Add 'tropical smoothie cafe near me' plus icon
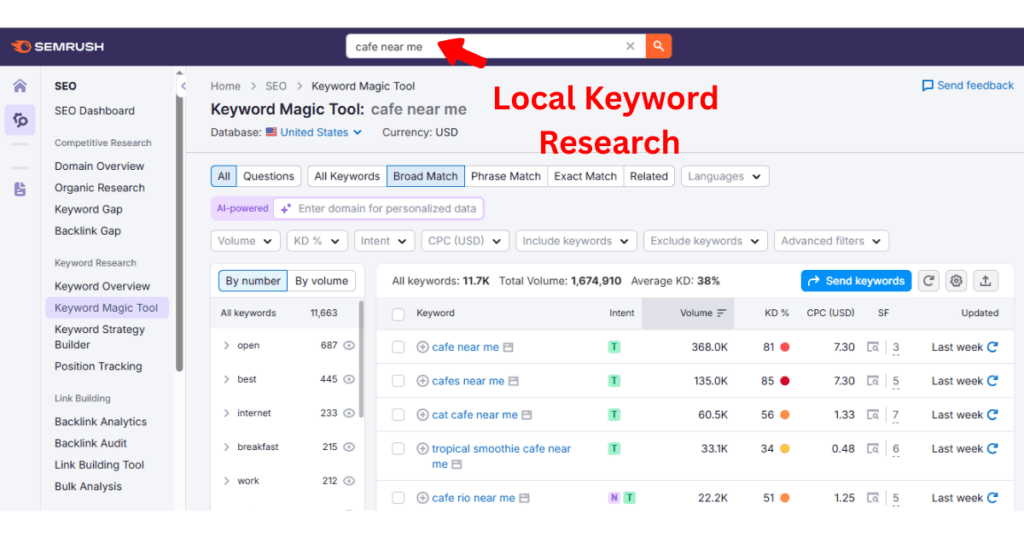The width and height of the screenshot is (1024, 538). pos(423,449)
